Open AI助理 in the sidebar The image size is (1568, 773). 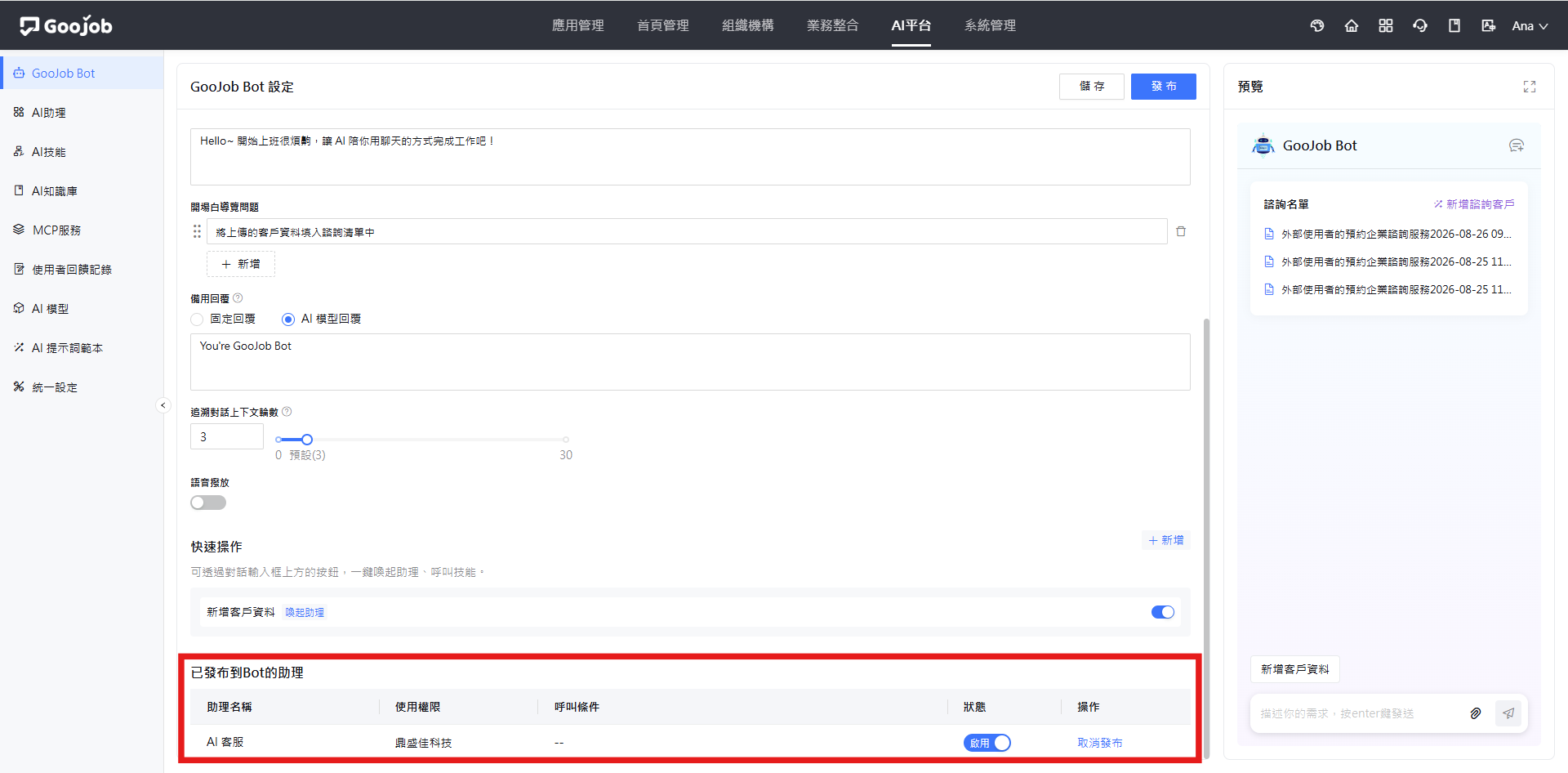click(82, 112)
